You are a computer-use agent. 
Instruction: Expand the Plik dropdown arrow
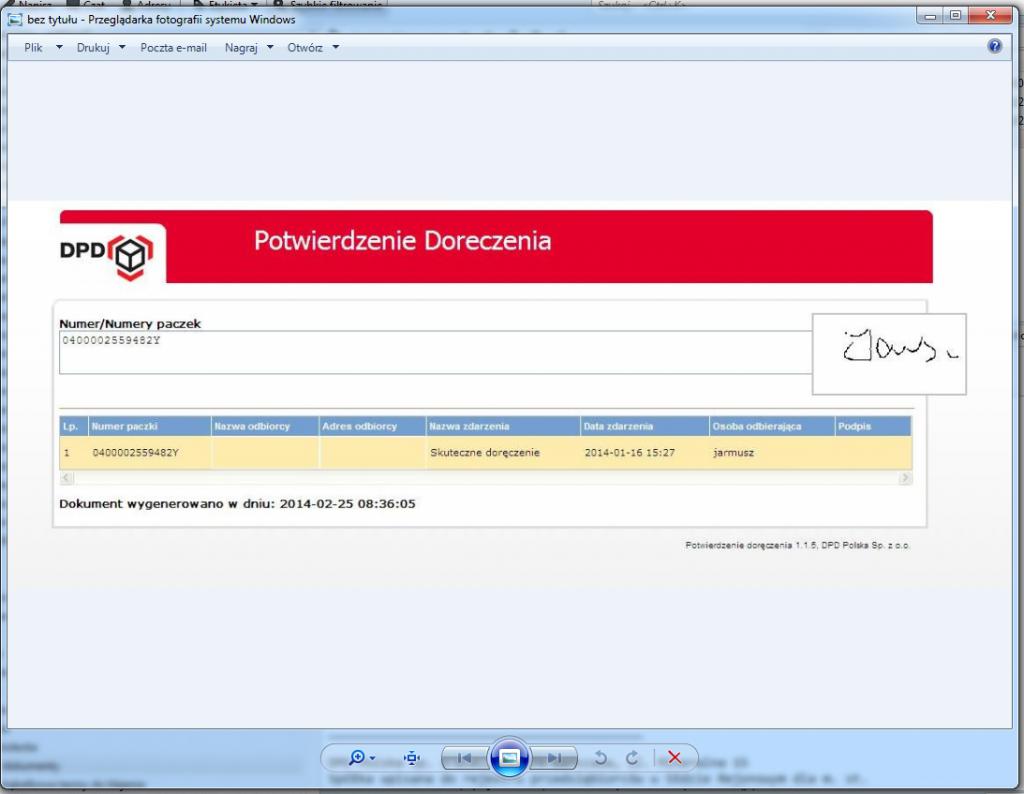click(x=59, y=47)
